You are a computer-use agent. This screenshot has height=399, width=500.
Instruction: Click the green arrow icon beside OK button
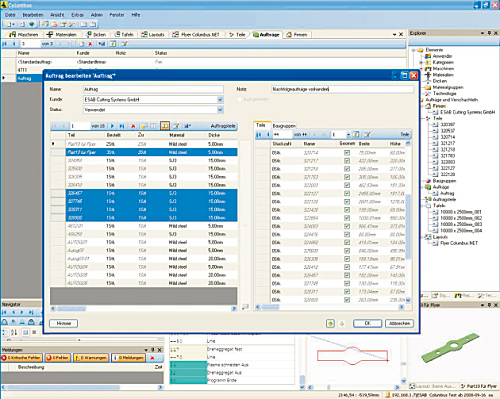(330, 323)
